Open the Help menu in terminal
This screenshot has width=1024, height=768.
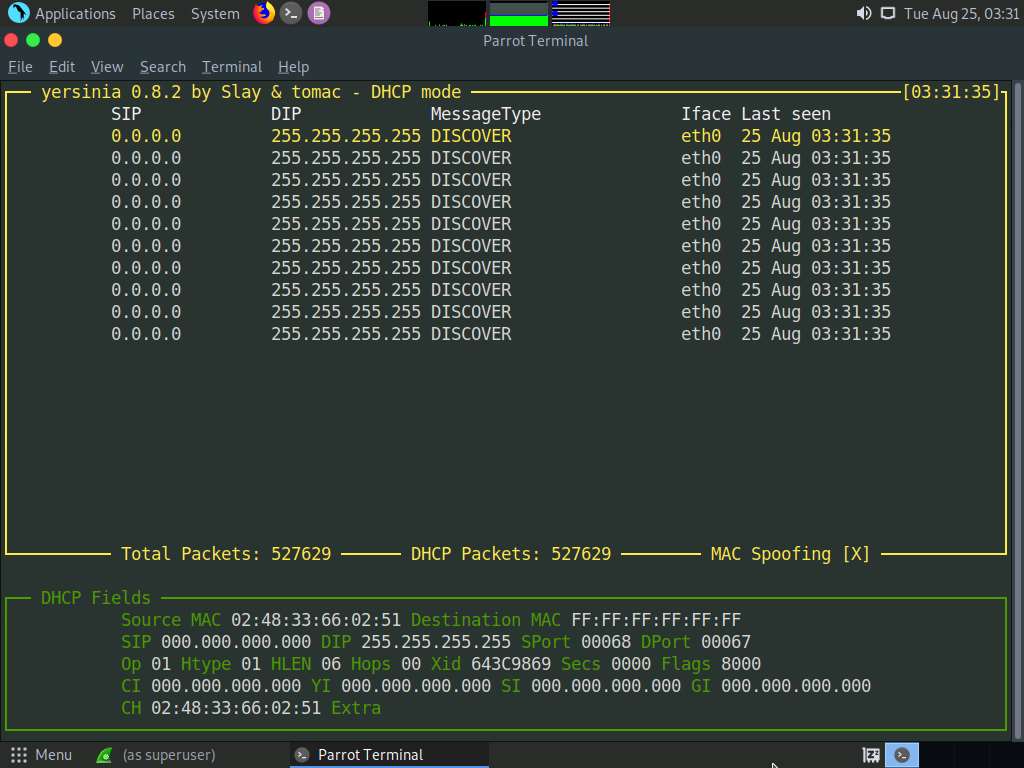293,67
